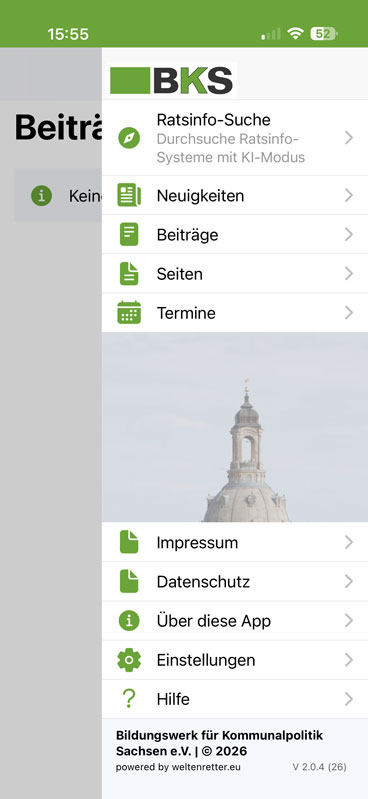Tap the BKS logo in the header
The height and width of the screenshot is (799, 368).
[x=172, y=79]
